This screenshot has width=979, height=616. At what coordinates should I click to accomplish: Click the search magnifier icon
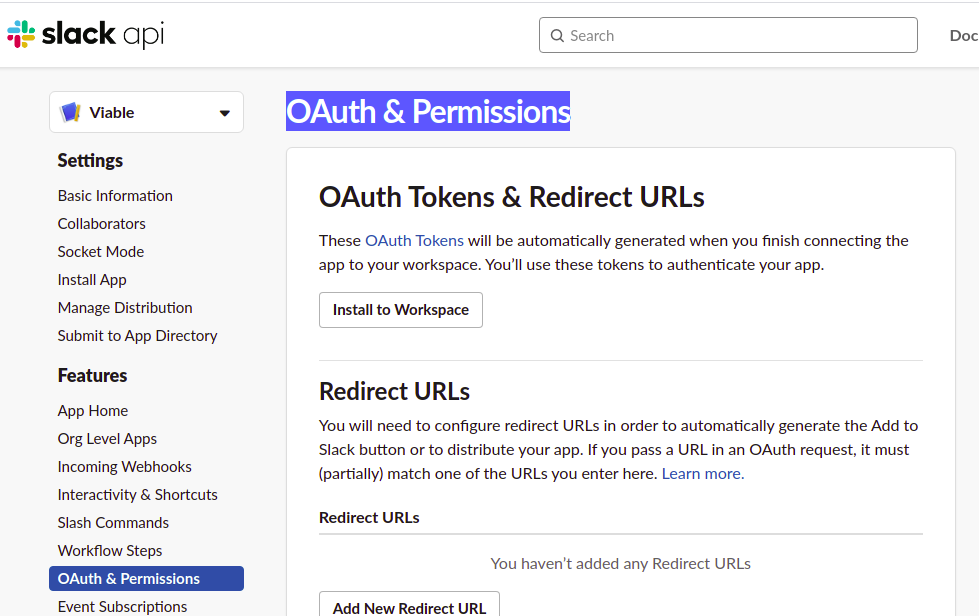point(558,35)
